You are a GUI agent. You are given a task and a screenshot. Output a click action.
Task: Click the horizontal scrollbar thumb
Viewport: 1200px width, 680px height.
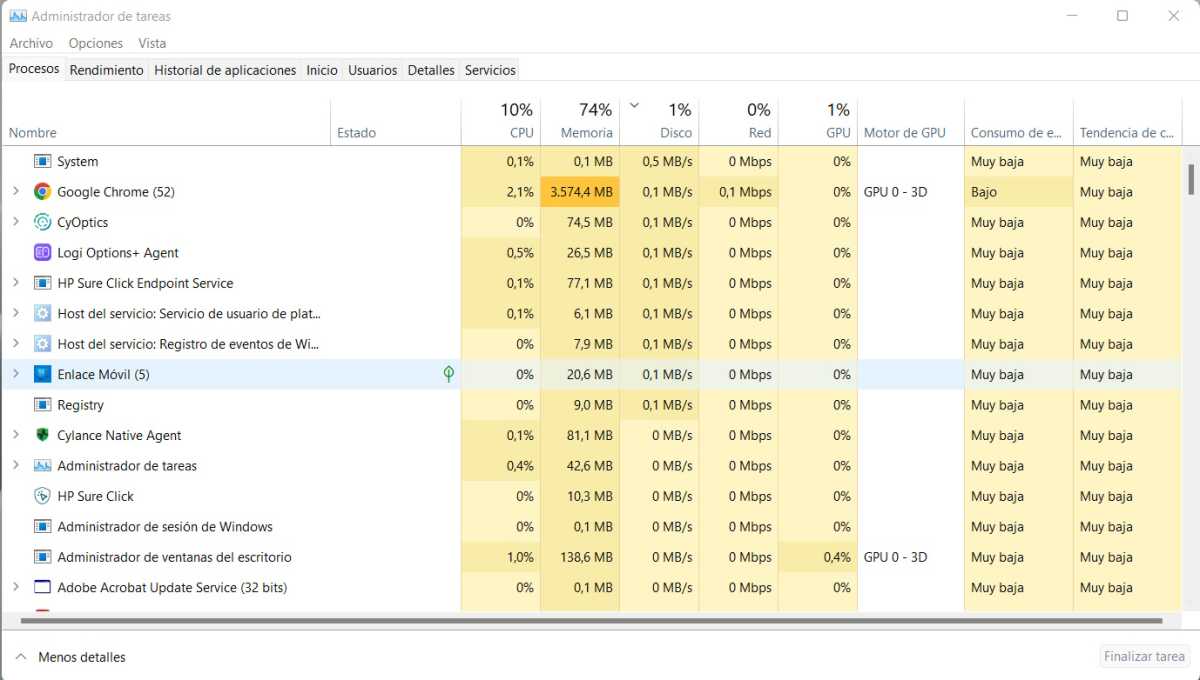[x=591, y=621]
